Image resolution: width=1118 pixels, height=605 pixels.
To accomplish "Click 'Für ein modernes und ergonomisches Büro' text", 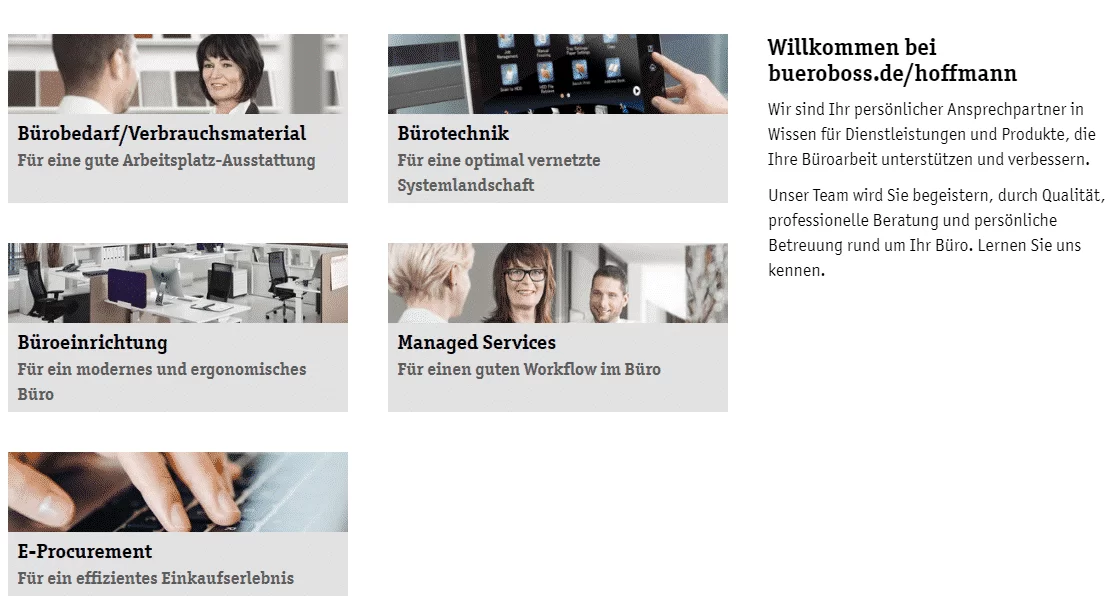I will pyautogui.click(x=162, y=381).
